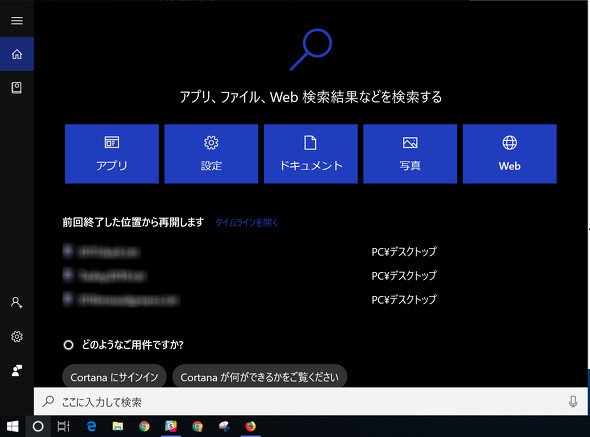The width and height of the screenshot is (590, 437).
Task: Click Cortana にサインイン button
Action: click(x=114, y=377)
